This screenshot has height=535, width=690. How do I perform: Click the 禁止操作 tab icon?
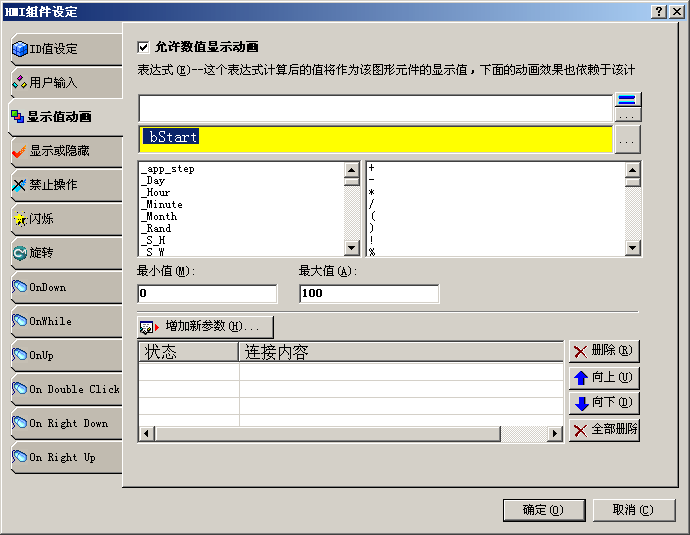point(19,185)
